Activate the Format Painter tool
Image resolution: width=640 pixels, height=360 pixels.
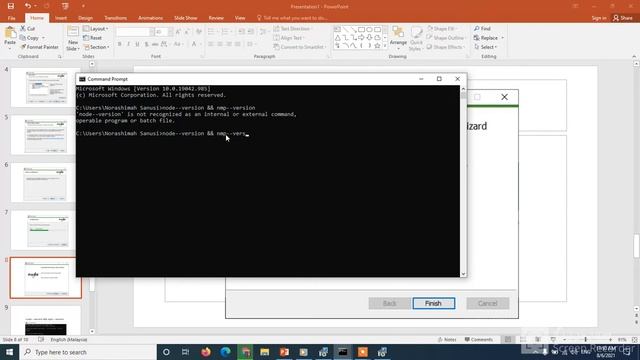pos(39,47)
